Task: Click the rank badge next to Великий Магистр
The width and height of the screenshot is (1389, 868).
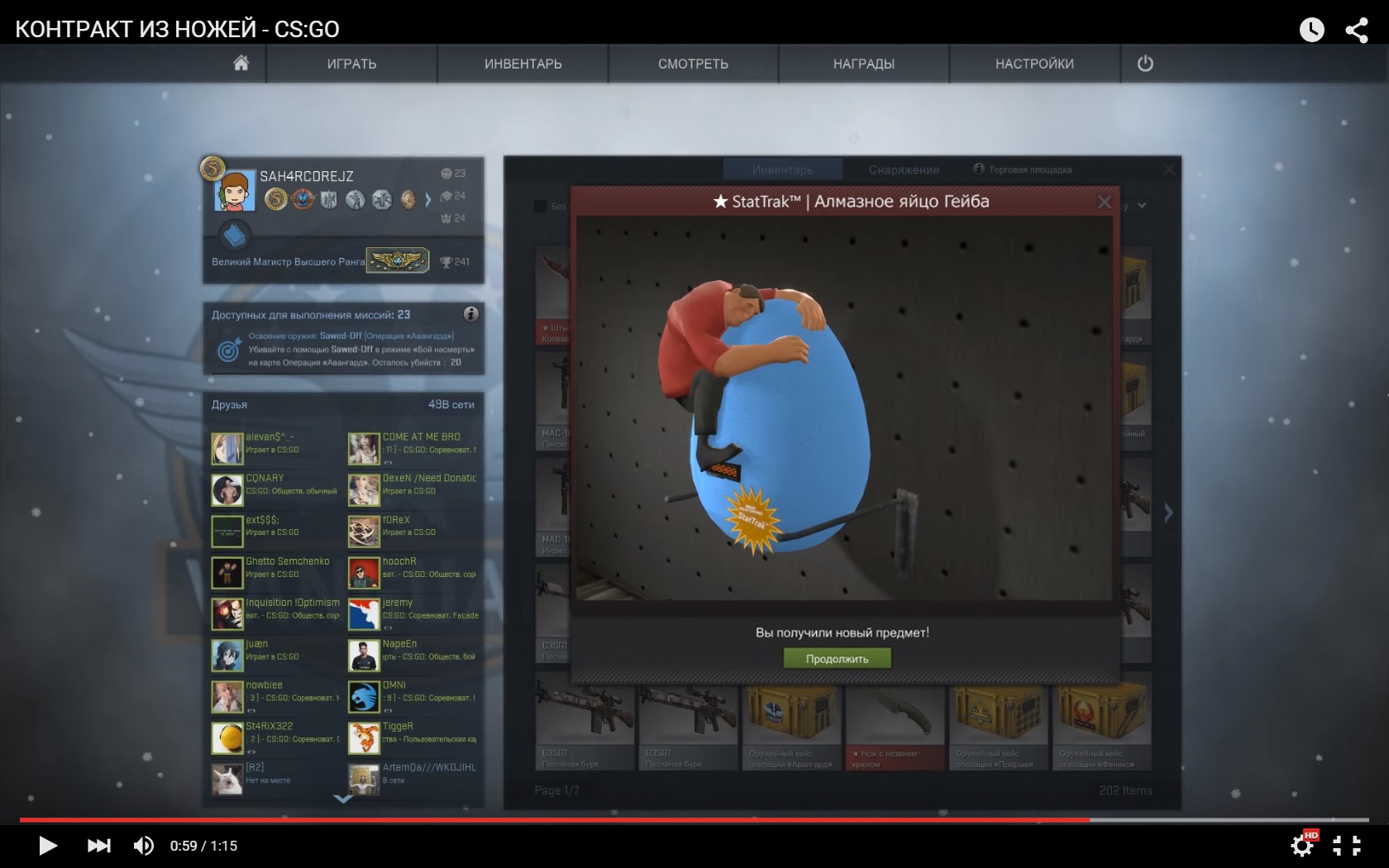Action: [x=398, y=261]
